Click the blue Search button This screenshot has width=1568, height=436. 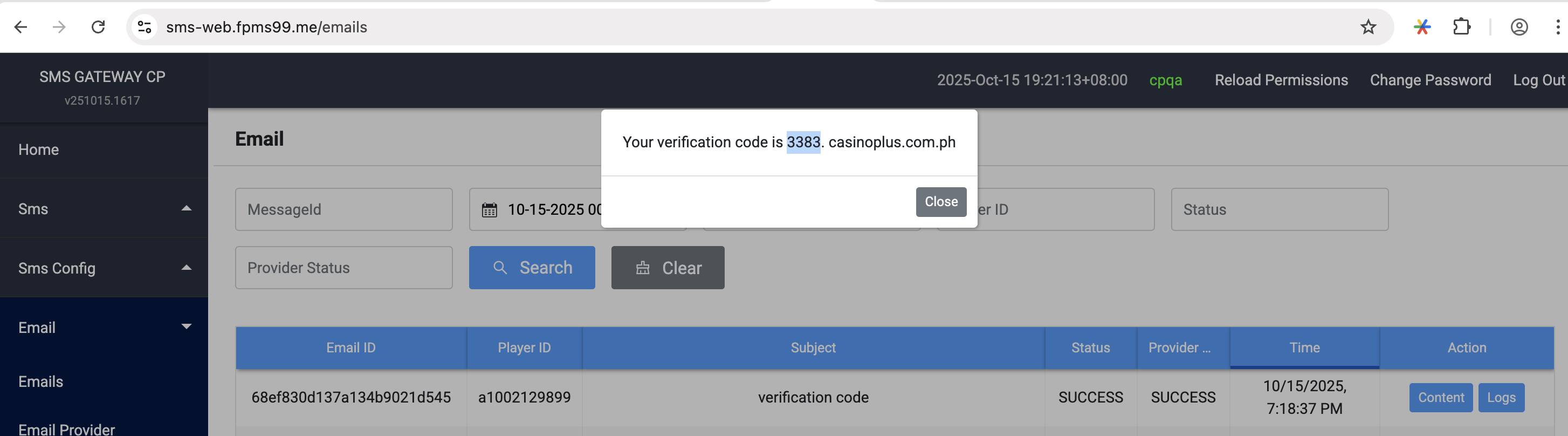point(532,268)
